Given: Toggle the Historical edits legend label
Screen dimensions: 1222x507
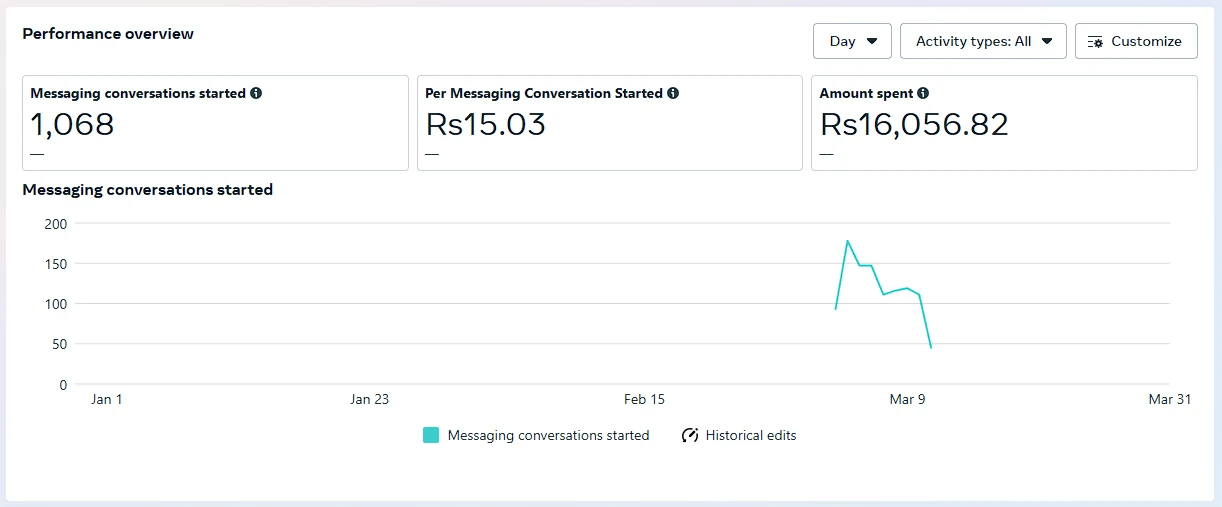Looking at the screenshot, I should point(751,435).
